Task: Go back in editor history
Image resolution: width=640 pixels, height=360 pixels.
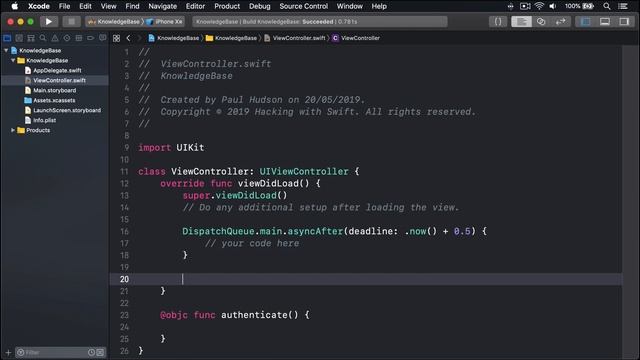Action: (x=128, y=38)
